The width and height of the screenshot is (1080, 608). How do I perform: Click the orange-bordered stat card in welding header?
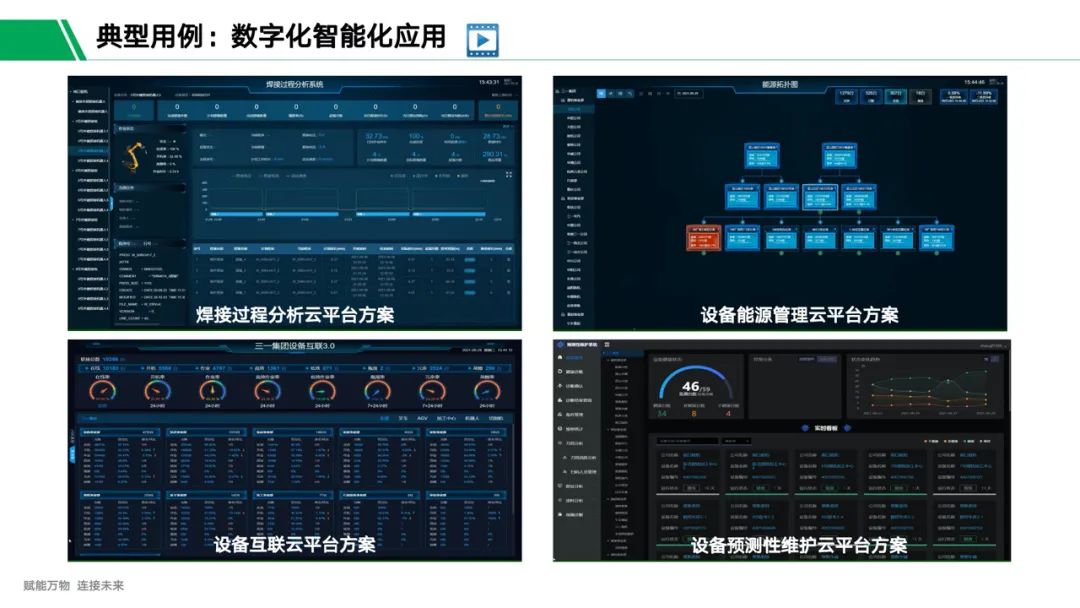tap(497, 111)
